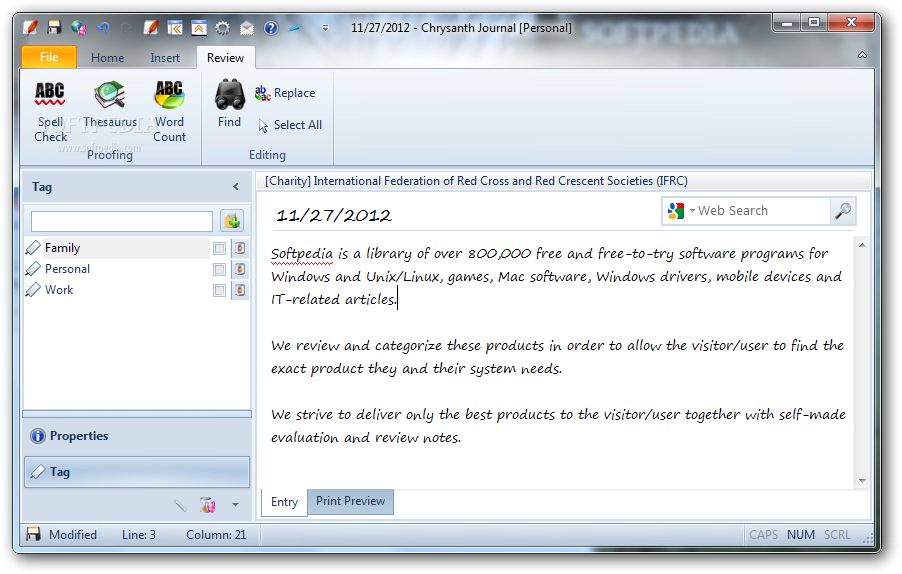Click the SCRL indicator in status bar
Screen dimensions: 902x574
837,535
